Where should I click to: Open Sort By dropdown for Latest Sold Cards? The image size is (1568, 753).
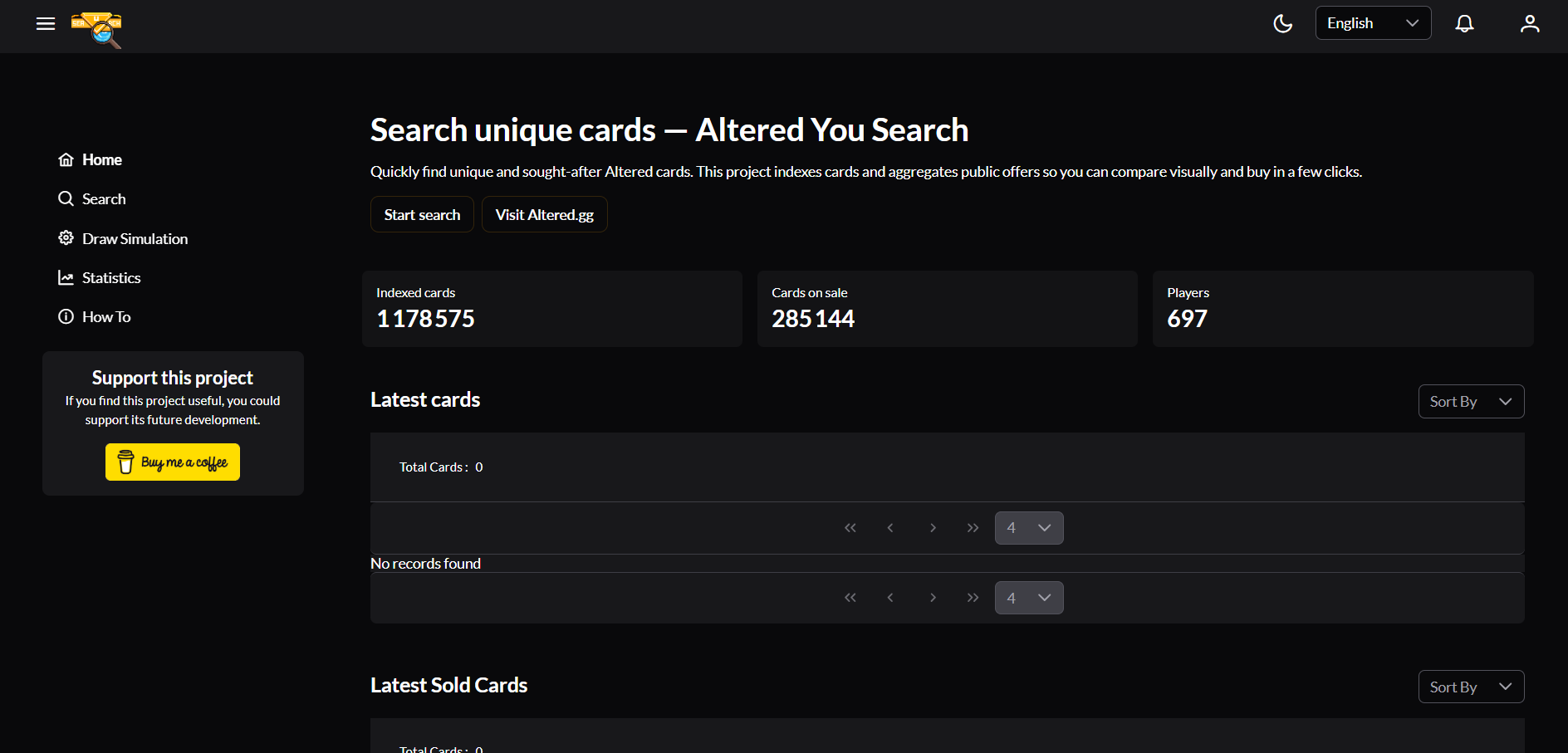(1471, 687)
